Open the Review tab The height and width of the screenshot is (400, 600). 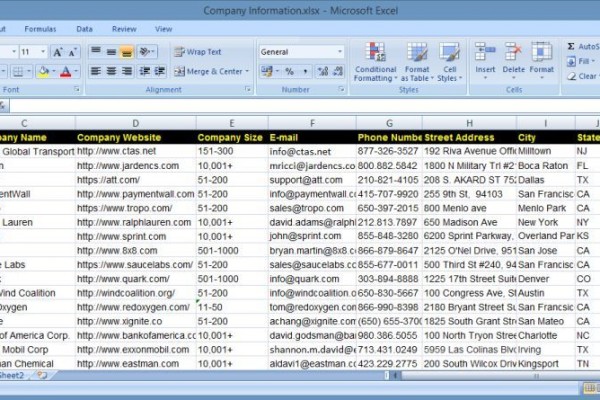[124, 29]
